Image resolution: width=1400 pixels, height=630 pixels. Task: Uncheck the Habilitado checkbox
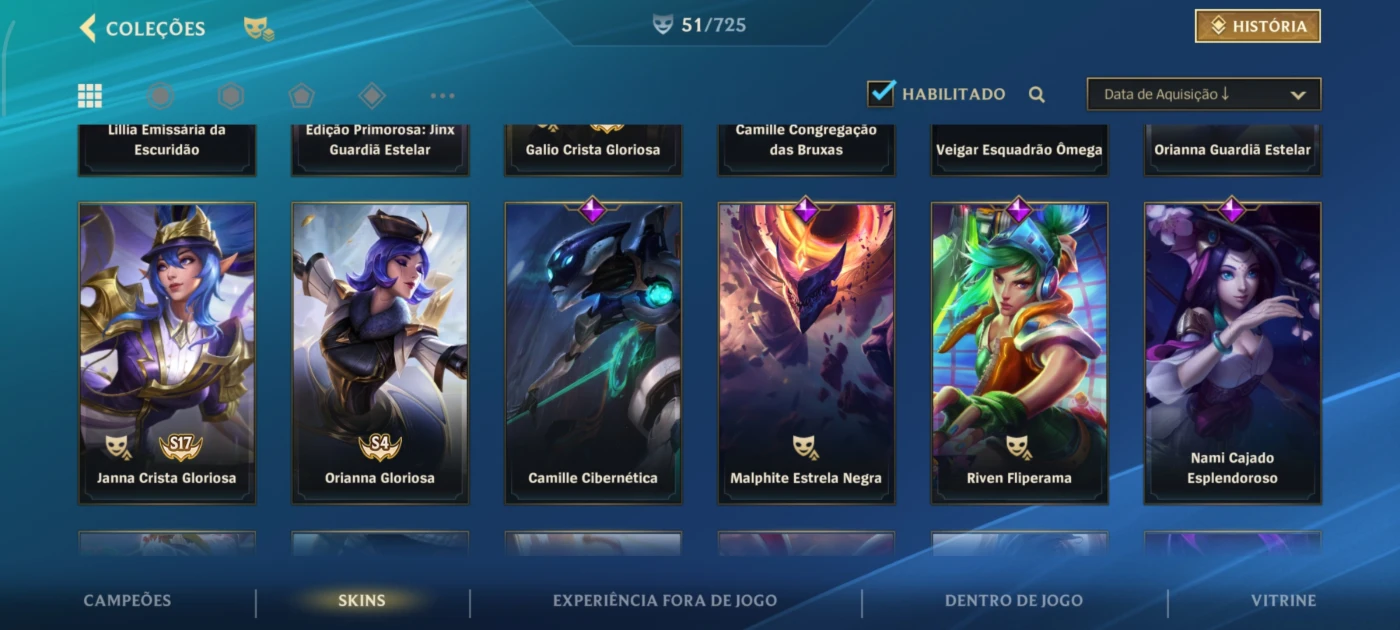pos(881,94)
